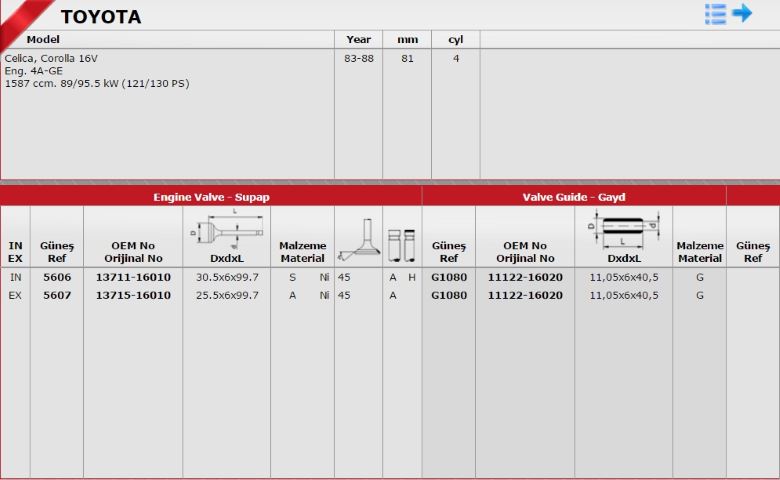Select OEM number 13711-16010
The width and height of the screenshot is (780, 480).
(133, 277)
